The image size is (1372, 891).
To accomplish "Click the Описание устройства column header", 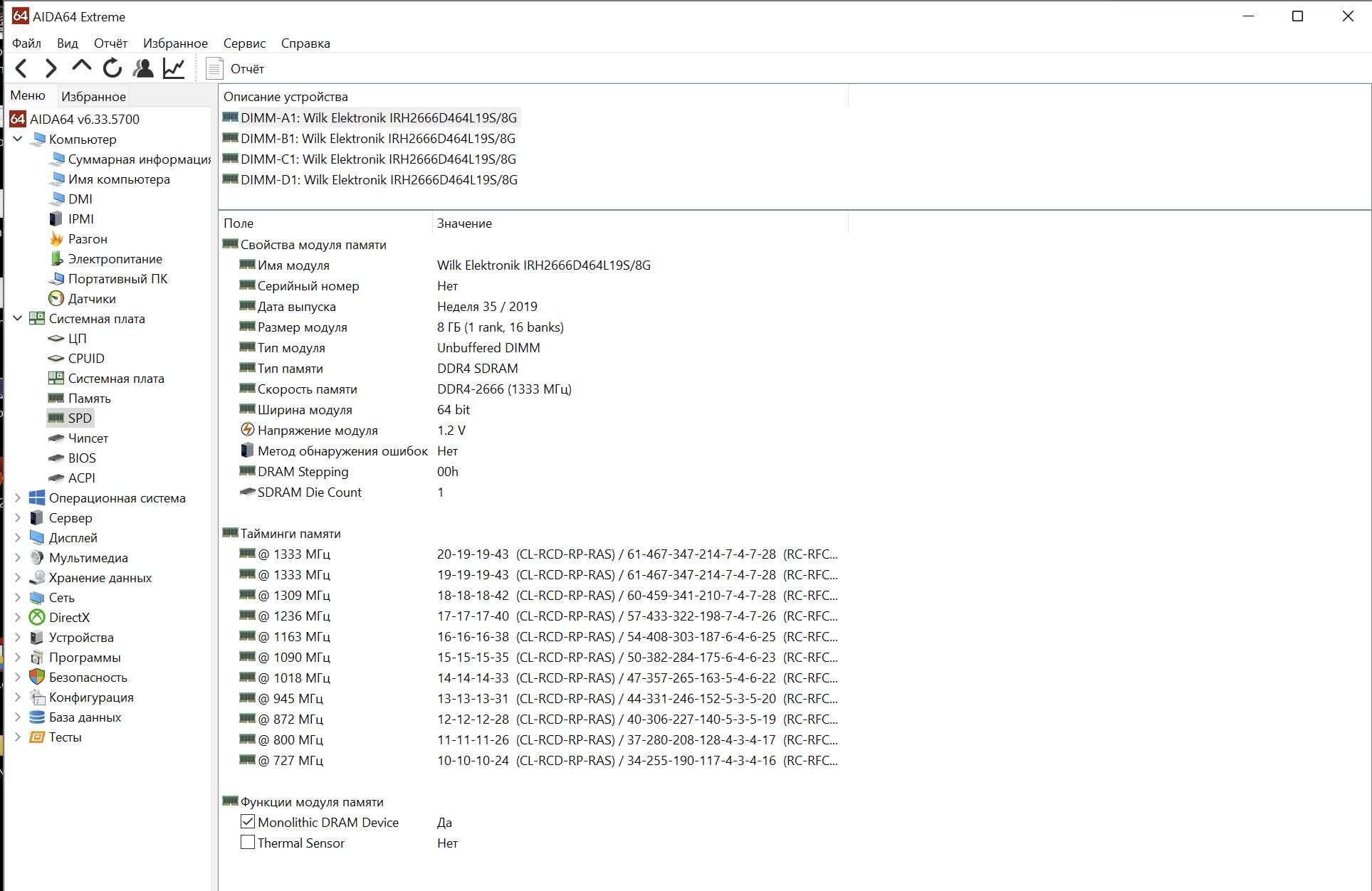I will (533, 96).
